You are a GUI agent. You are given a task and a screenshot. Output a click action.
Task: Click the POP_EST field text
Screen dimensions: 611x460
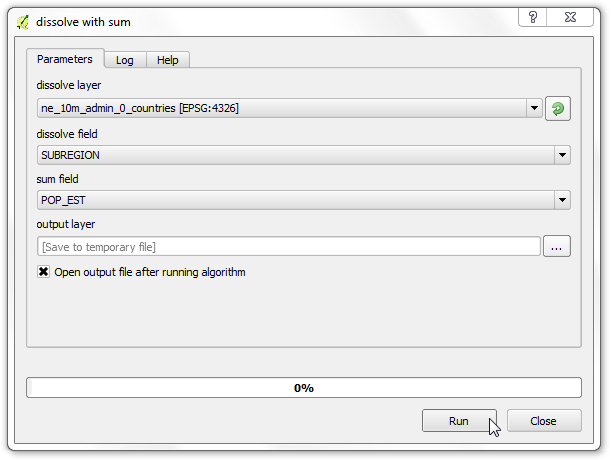click(x=63, y=200)
